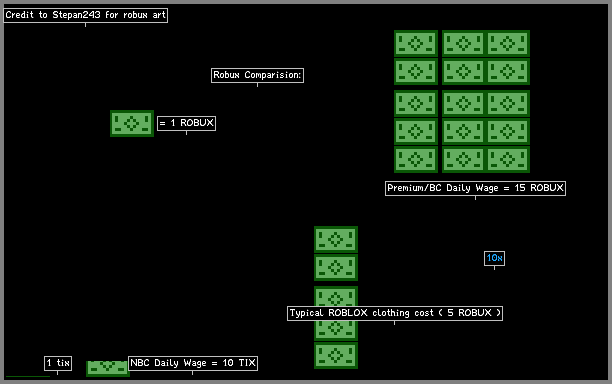Image resolution: width=612 pixels, height=384 pixels.
Task: Select the 'Robux Comparision:' title label
Action: 258,75
